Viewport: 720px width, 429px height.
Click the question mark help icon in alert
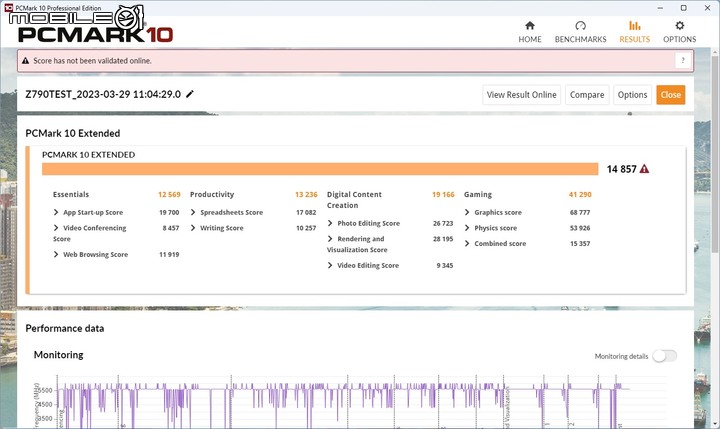tap(683, 61)
